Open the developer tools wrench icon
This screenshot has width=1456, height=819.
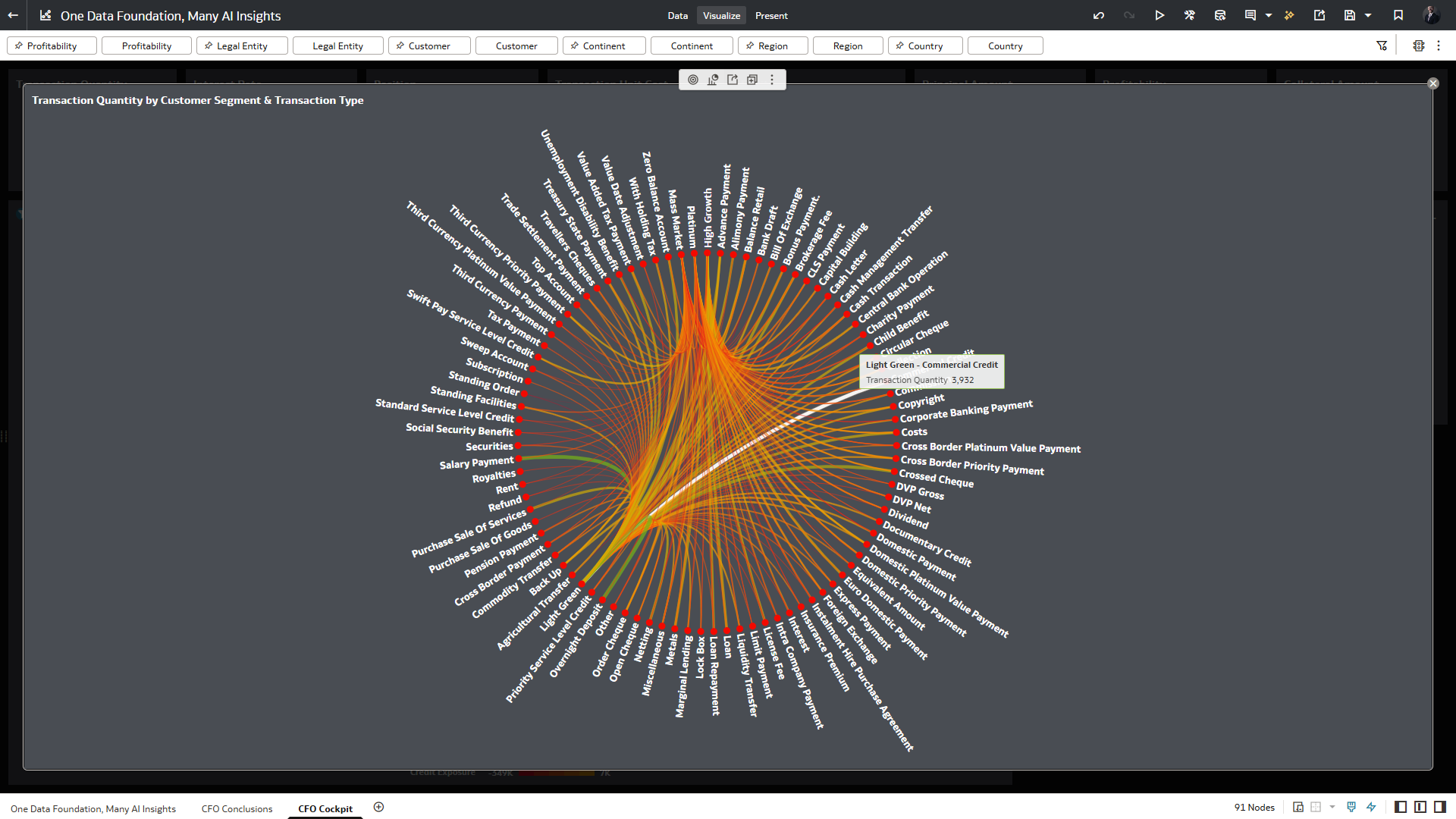coord(1189,15)
